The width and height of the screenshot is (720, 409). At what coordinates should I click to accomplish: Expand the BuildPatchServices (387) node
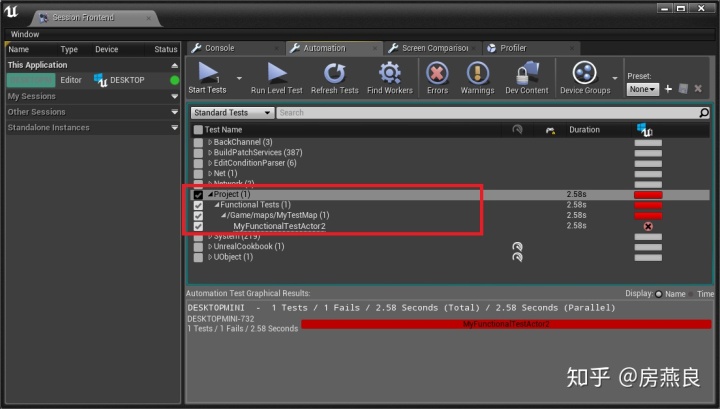[210, 152]
